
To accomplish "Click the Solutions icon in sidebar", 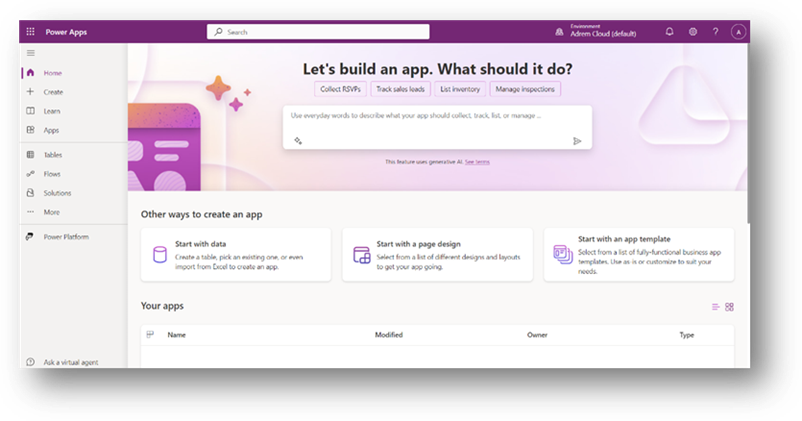I will [30, 193].
